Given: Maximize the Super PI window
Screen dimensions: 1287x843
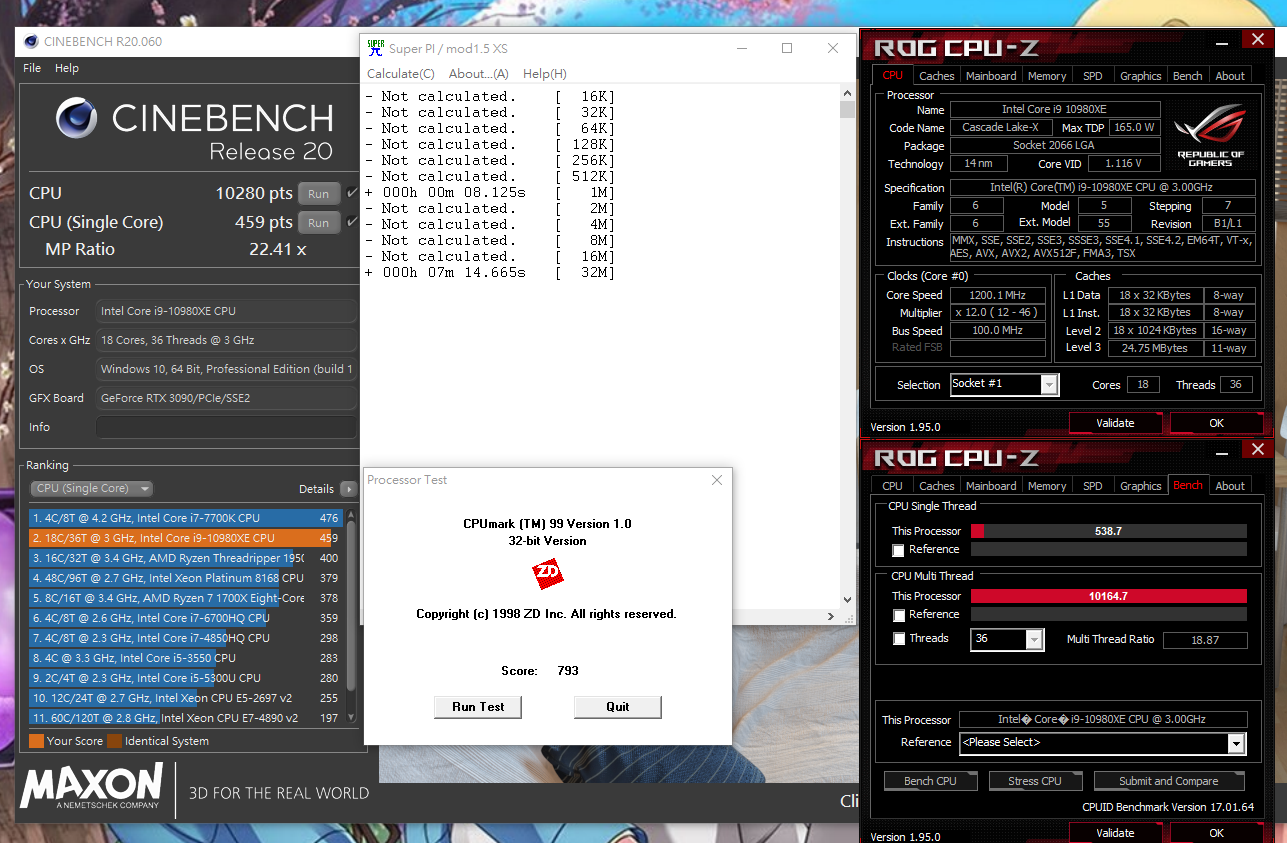Looking at the screenshot, I should pos(787,48).
